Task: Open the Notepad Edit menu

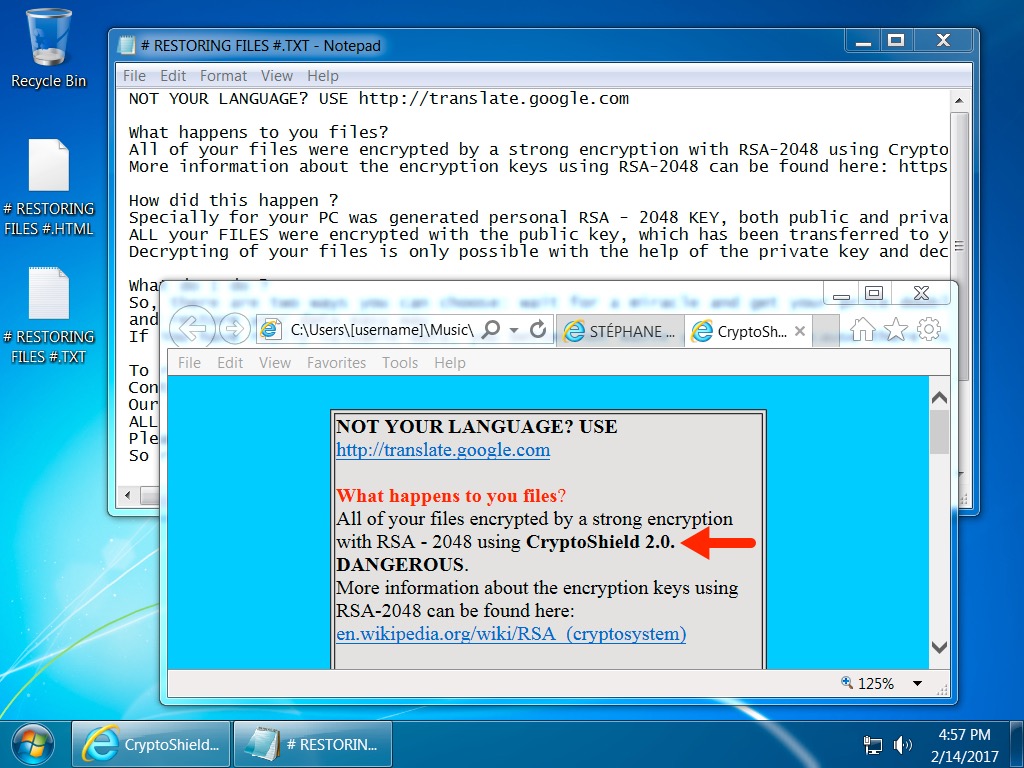Action: [x=173, y=76]
